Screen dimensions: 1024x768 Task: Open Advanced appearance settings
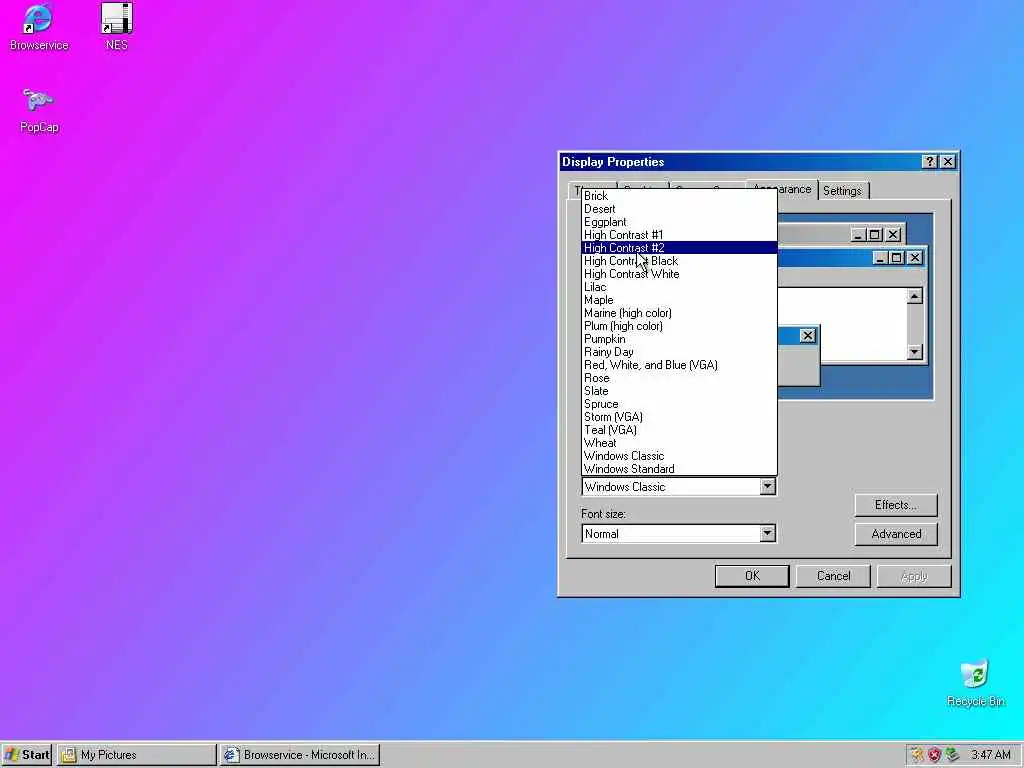tap(896, 534)
